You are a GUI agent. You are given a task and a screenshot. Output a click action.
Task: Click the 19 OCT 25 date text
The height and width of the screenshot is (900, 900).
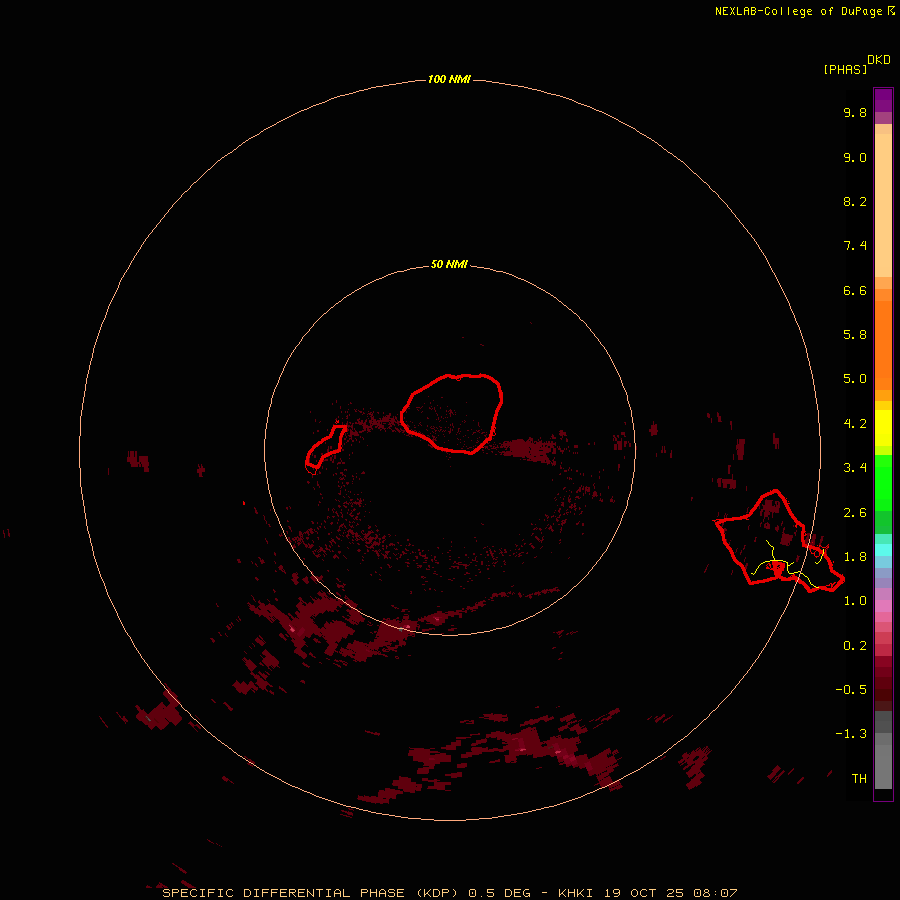tap(643, 893)
